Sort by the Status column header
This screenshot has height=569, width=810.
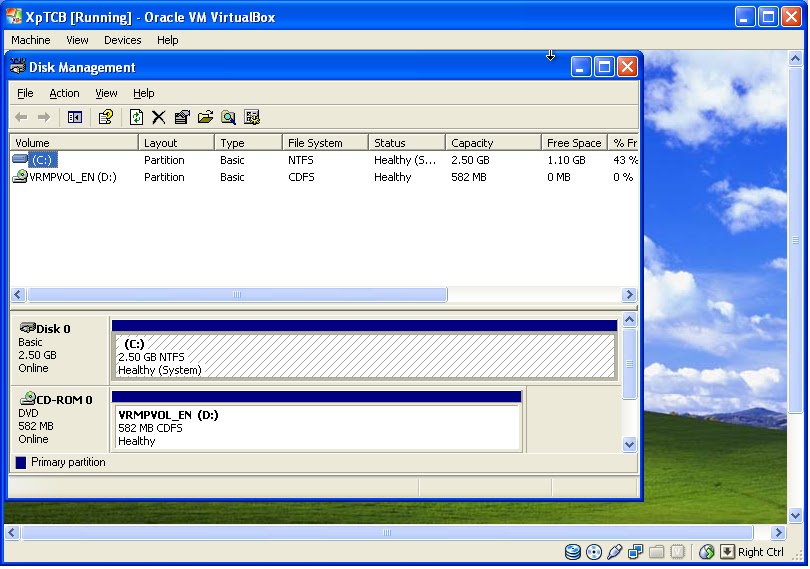tap(407, 143)
